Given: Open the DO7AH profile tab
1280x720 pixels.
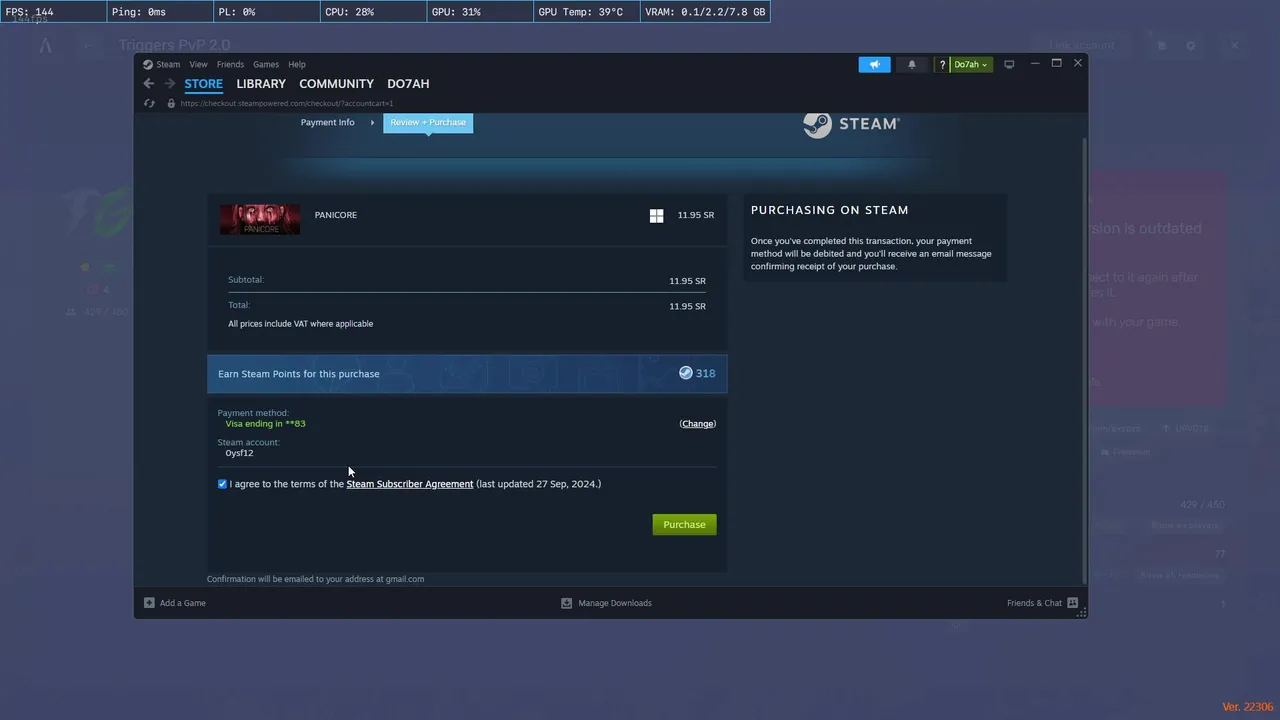Looking at the screenshot, I should 408,84.
